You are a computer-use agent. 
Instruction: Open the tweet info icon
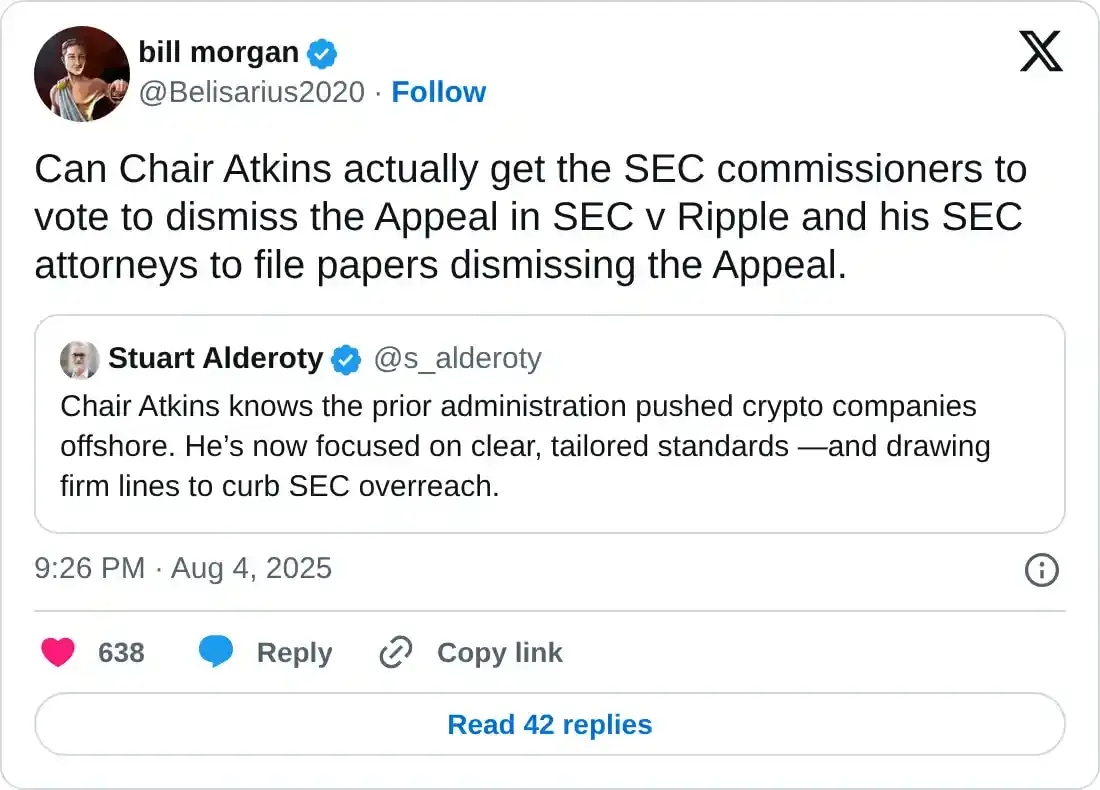tap(1041, 570)
